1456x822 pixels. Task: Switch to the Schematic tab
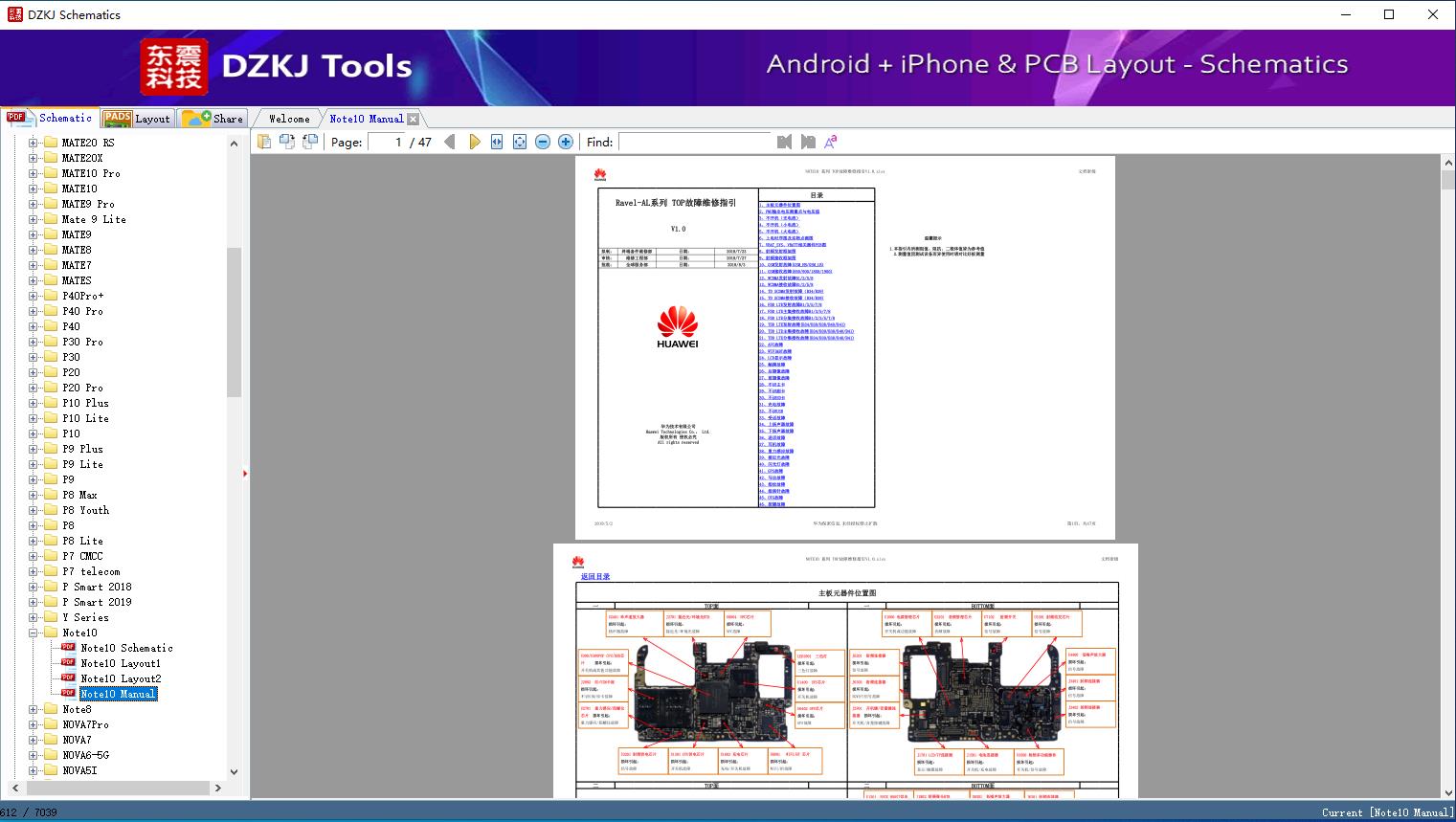50,118
